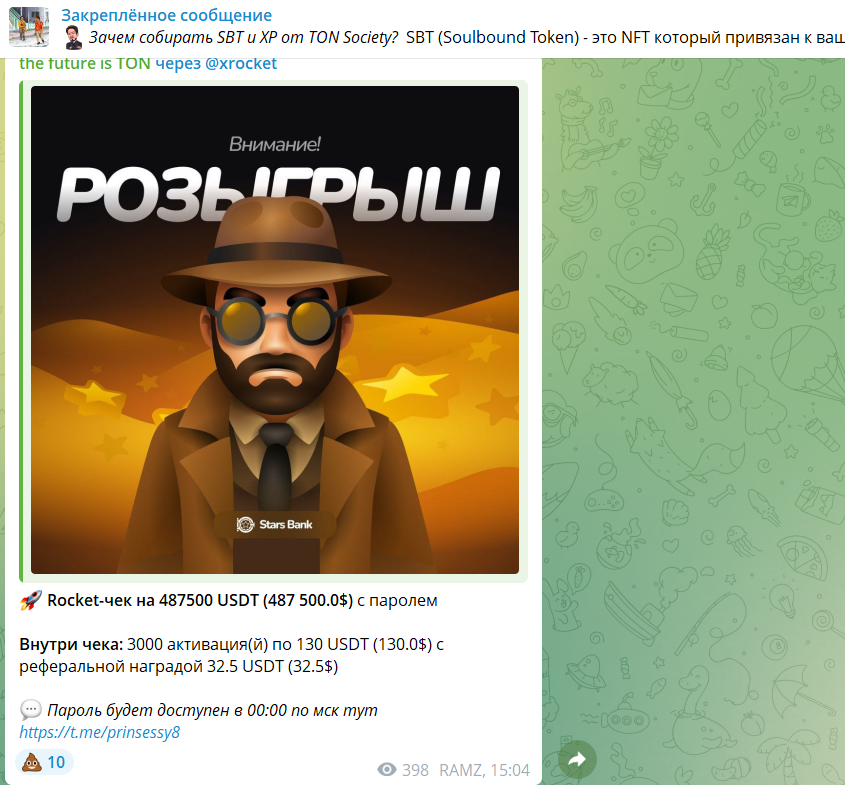The height and width of the screenshot is (785, 845).
Task: Open the РОЗЫГРЫШ giveaway image
Action: [275, 330]
